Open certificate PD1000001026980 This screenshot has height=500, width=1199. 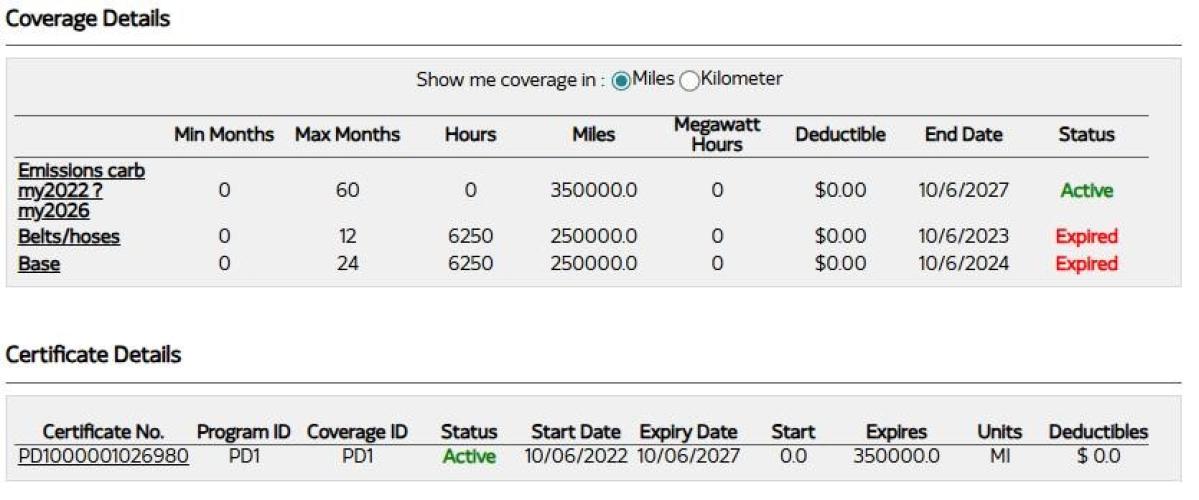click(x=103, y=456)
